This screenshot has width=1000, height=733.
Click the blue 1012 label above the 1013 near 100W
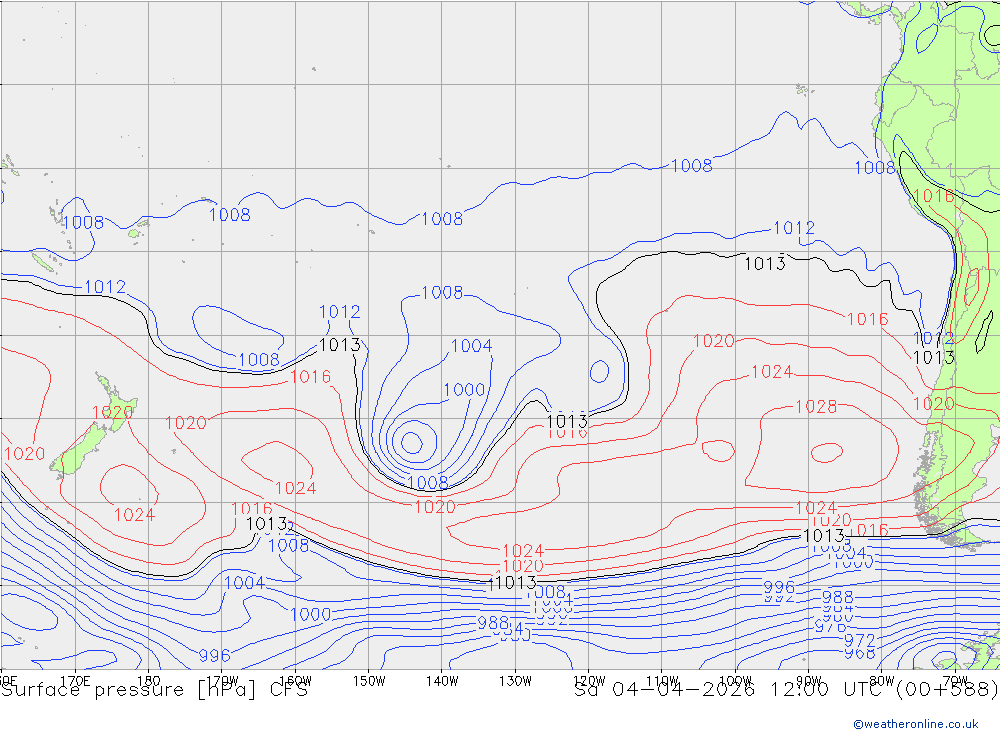tap(793, 228)
